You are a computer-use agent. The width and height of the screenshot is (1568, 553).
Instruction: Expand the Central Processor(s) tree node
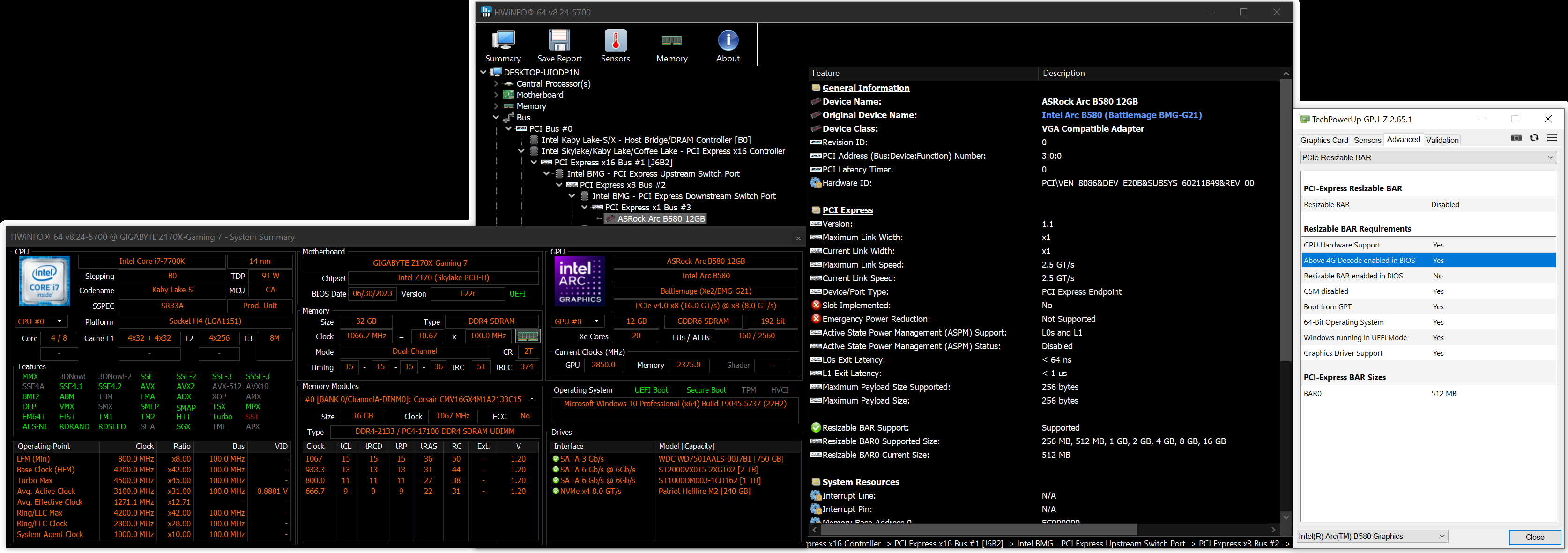click(x=496, y=83)
